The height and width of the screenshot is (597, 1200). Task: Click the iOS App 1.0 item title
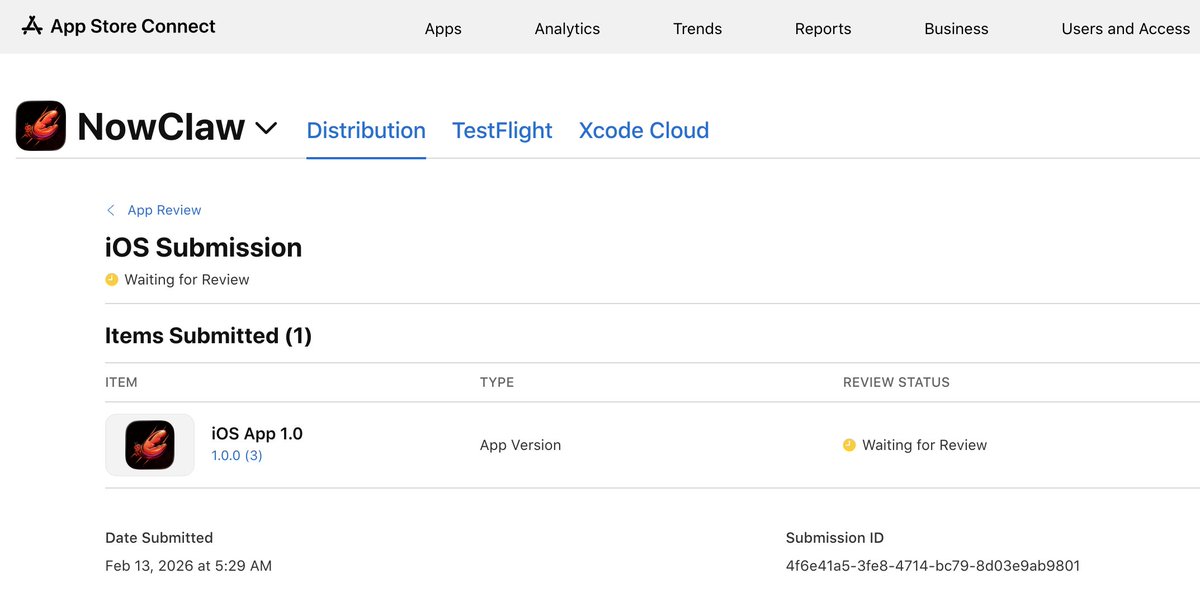(x=257, y=434)
